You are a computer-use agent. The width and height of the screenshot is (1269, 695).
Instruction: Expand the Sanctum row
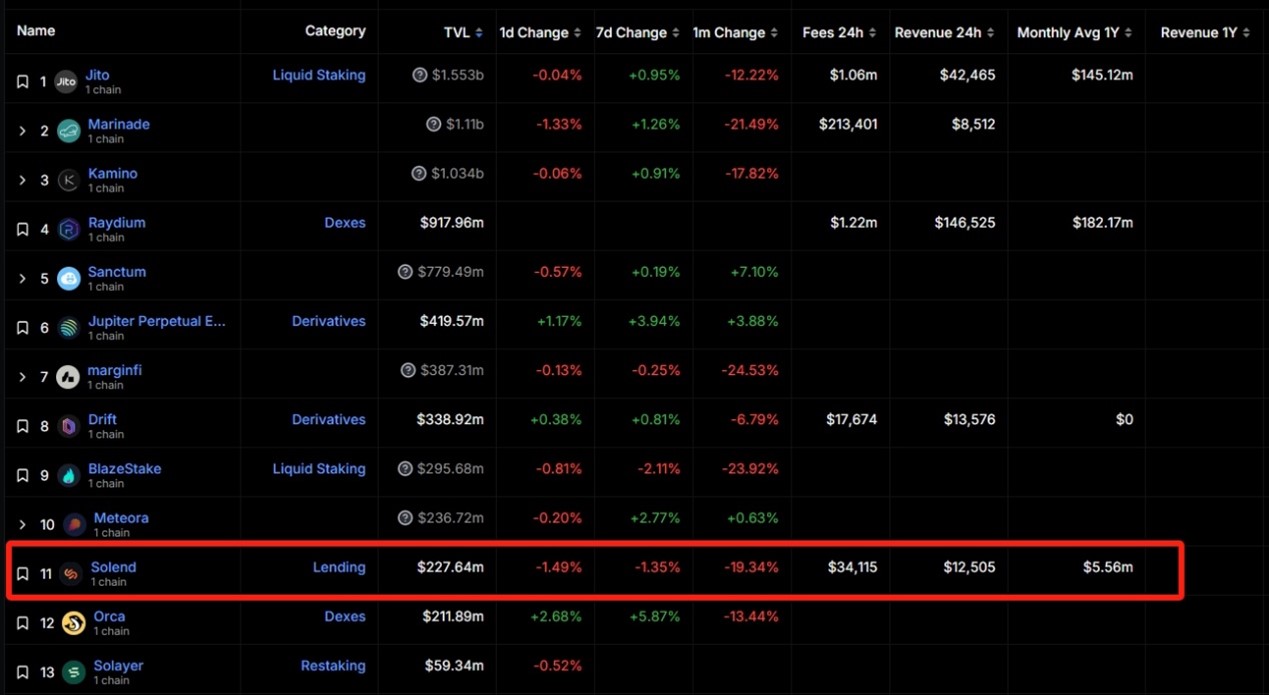22,279
